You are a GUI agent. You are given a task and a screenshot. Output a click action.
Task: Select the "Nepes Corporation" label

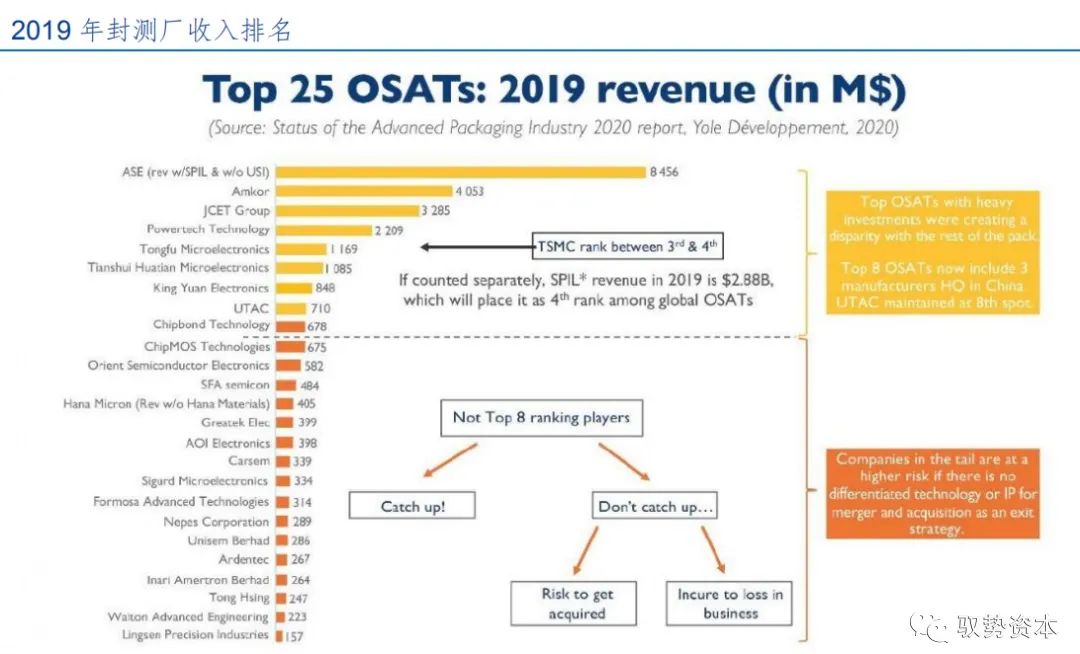[x=216, y=522]
